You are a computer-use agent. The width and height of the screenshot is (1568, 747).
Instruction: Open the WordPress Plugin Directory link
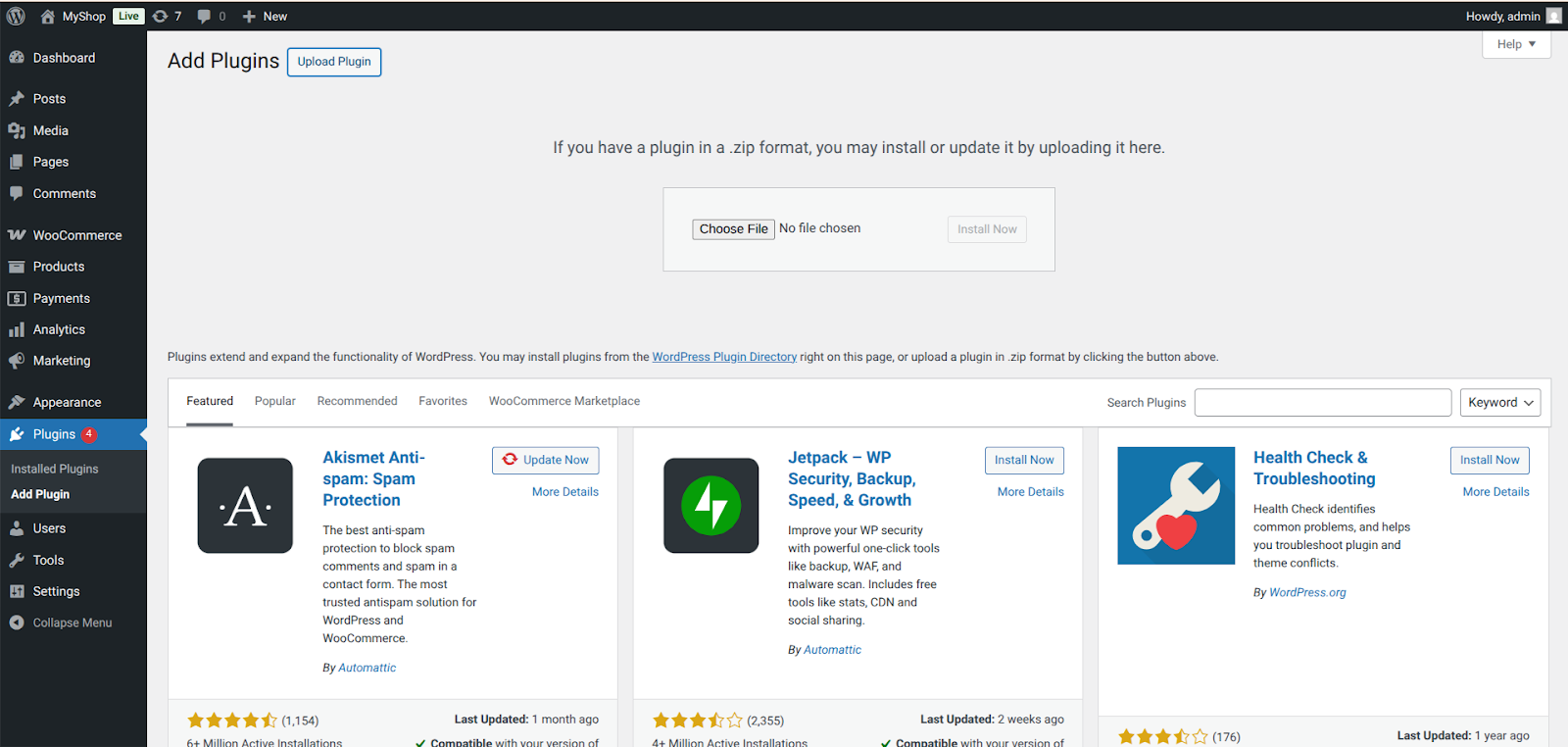click(724, 357)
